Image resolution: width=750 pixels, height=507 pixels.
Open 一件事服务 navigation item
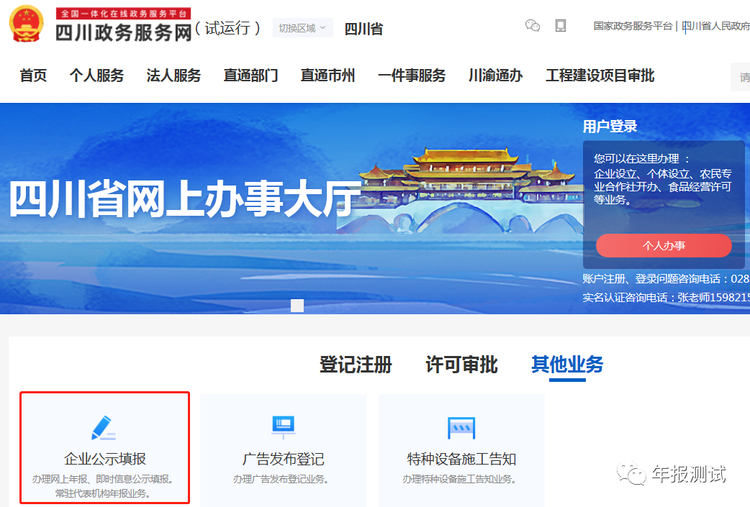(411, 75)
